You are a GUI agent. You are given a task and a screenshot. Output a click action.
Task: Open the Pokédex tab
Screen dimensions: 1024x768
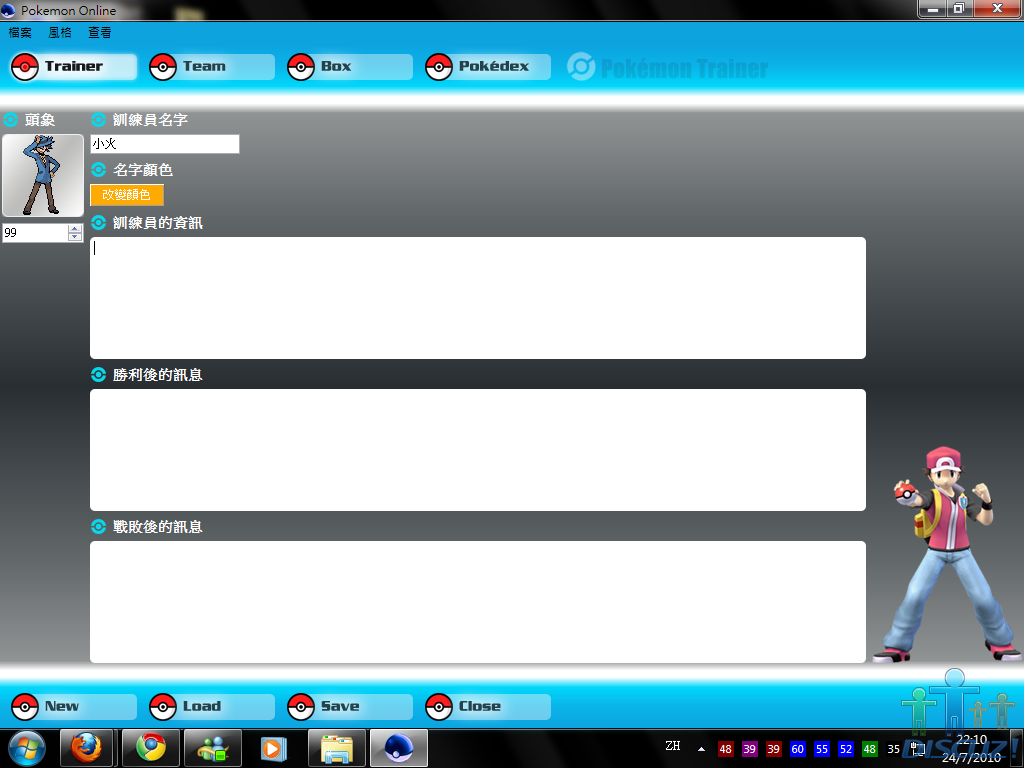(487, 67)
